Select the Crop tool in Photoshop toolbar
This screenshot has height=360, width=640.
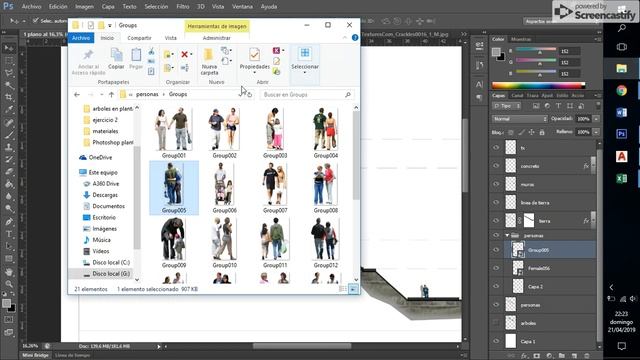(x=9, y=97)
